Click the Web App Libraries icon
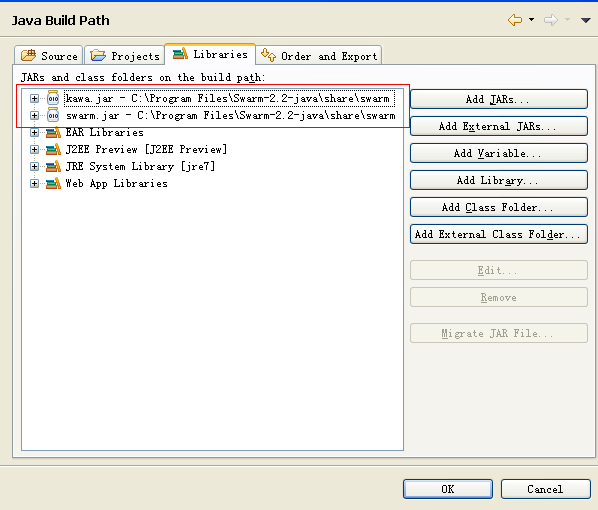This screenshot has height=510, width=598. pyautogui.click(x=53, y=183)
